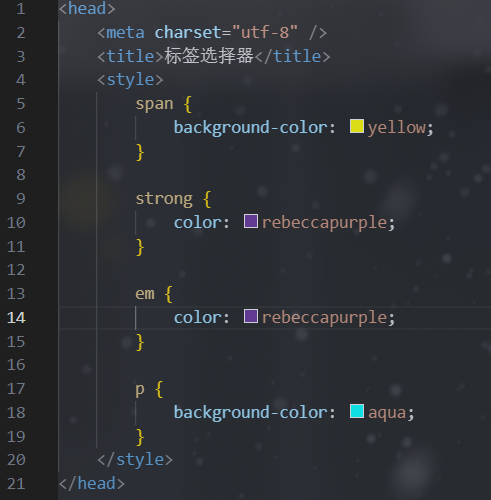Click the closing brace on line 15

point(140,342)
